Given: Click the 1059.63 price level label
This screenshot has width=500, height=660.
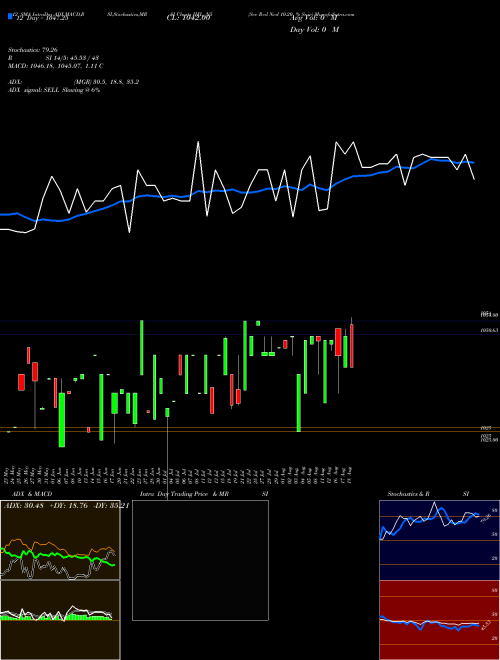Looking at the screenshot, I should [x=489, y=330].
